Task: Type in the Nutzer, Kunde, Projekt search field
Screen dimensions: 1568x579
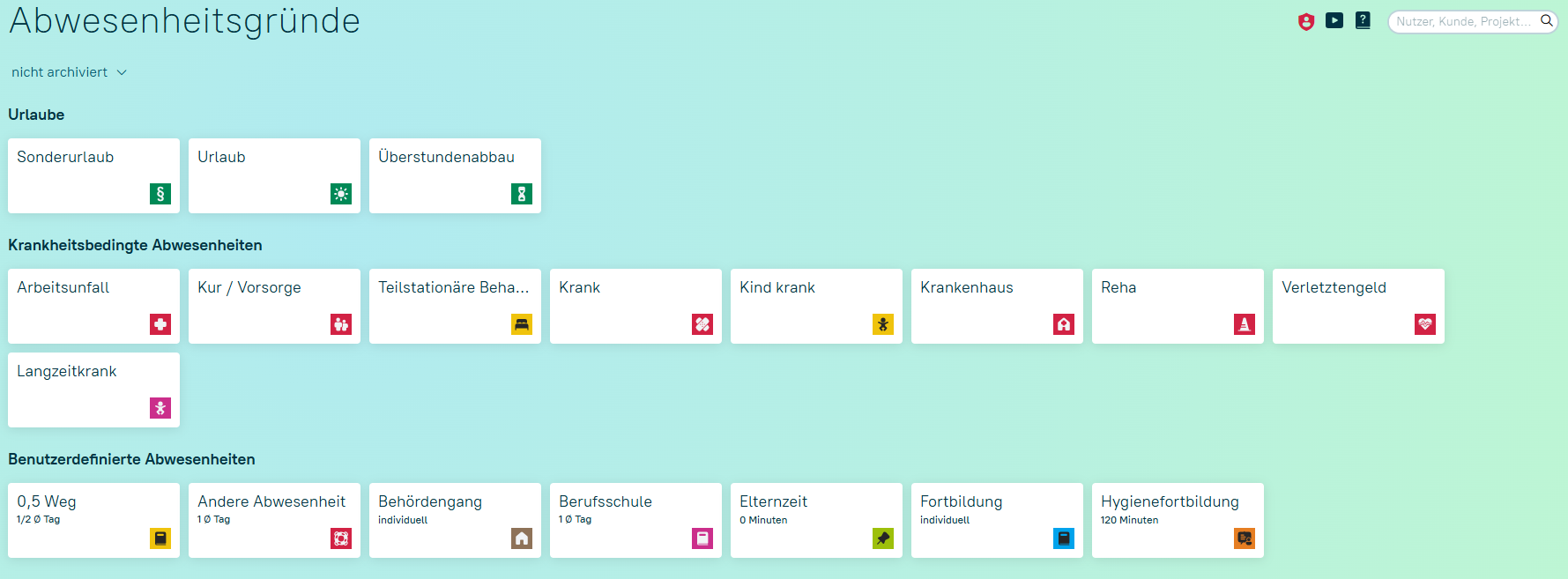Action: (1463, 21)
